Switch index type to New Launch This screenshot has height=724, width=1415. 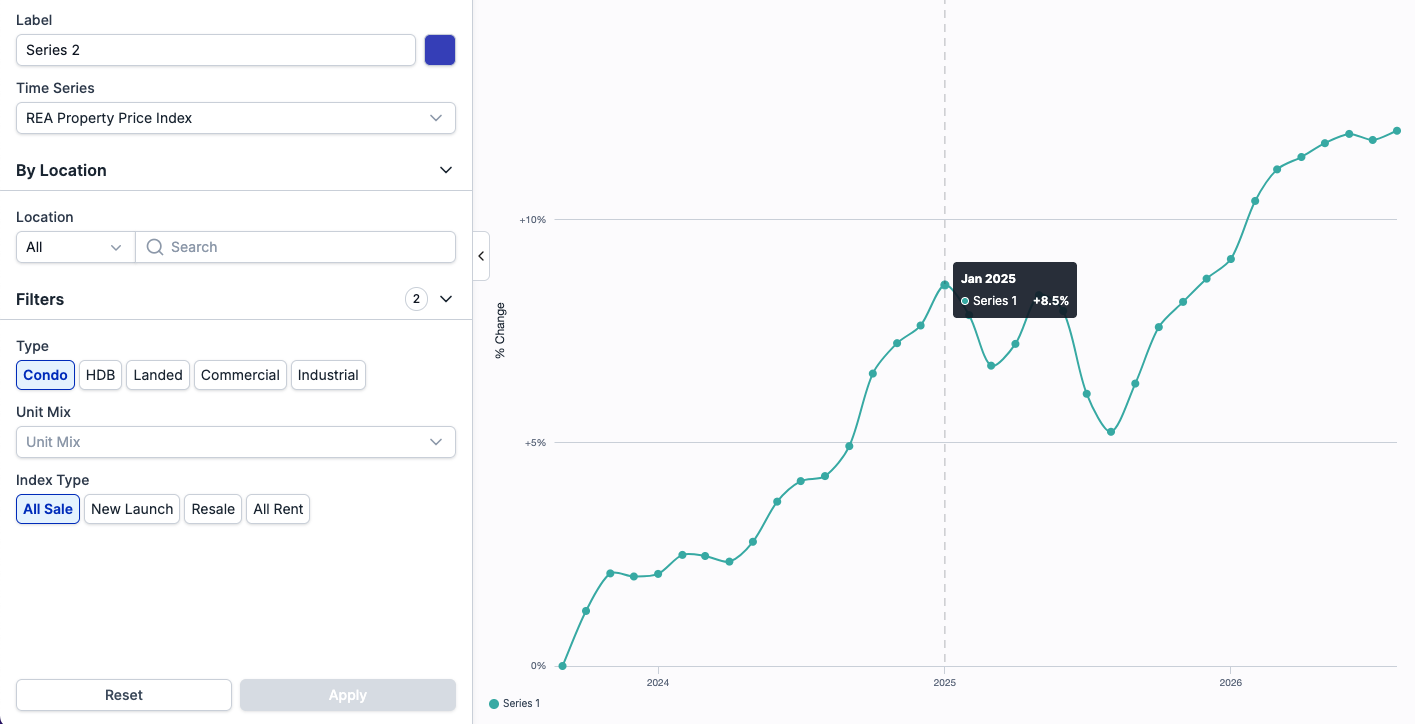132,509
